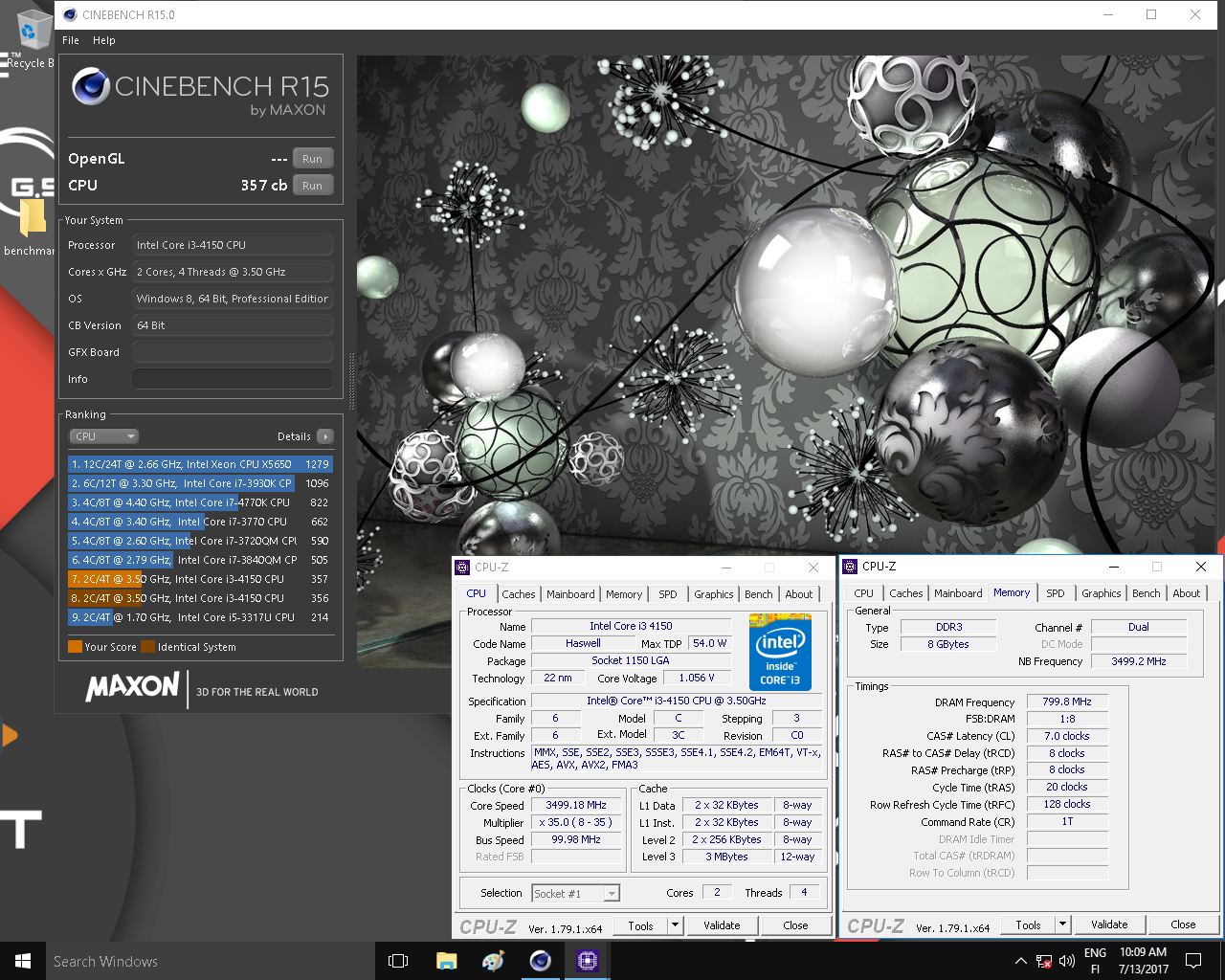
Task: Select the i7-3720QM ranking row
Action: pos(200,541)
